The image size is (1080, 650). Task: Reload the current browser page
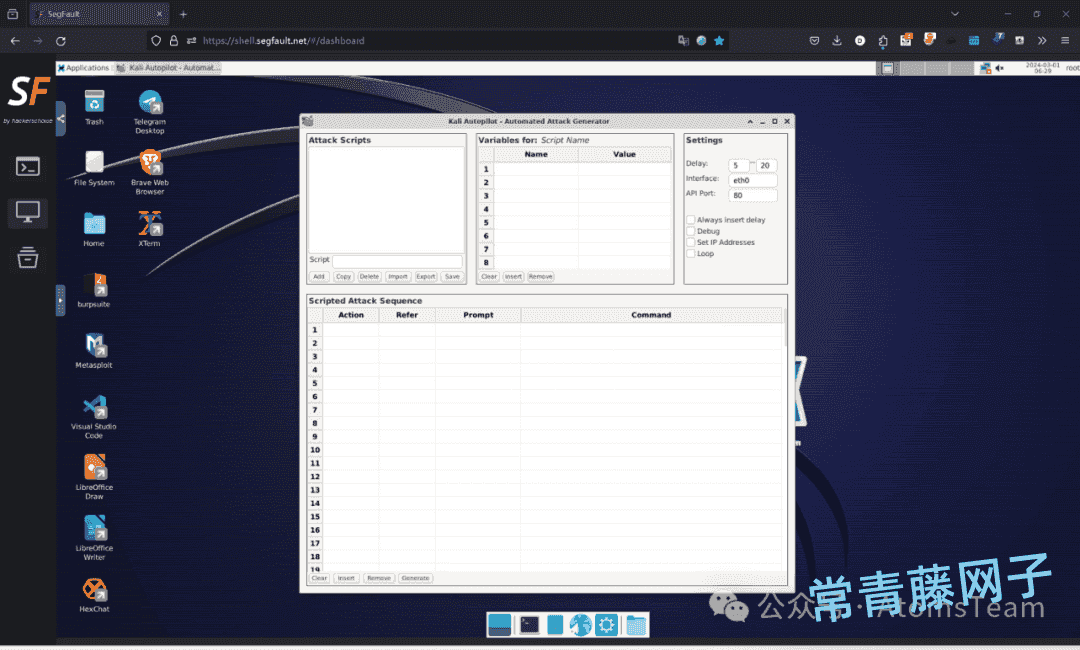point(61,41)
